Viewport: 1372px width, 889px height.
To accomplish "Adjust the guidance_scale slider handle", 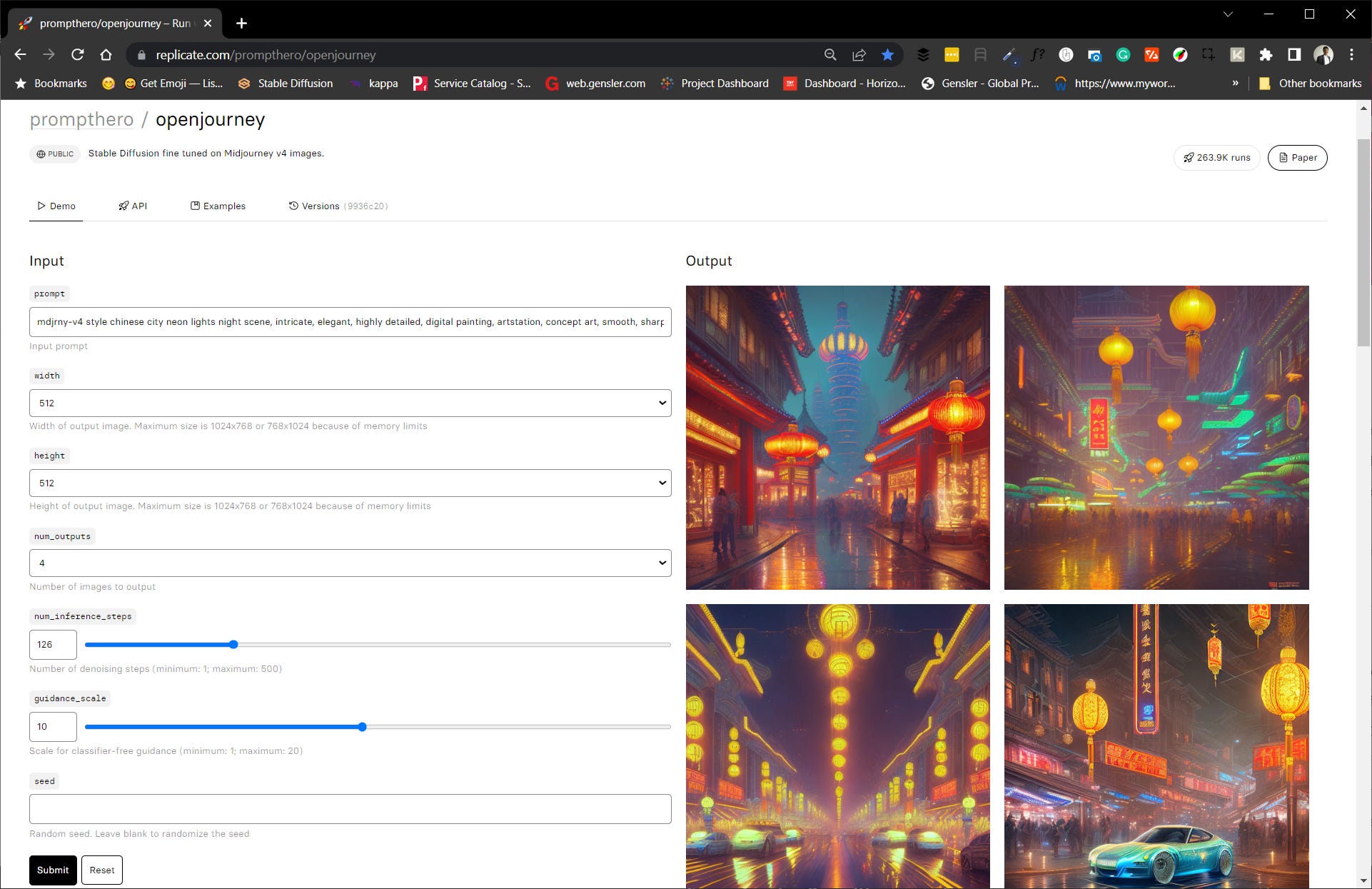I will coord(363,727).
